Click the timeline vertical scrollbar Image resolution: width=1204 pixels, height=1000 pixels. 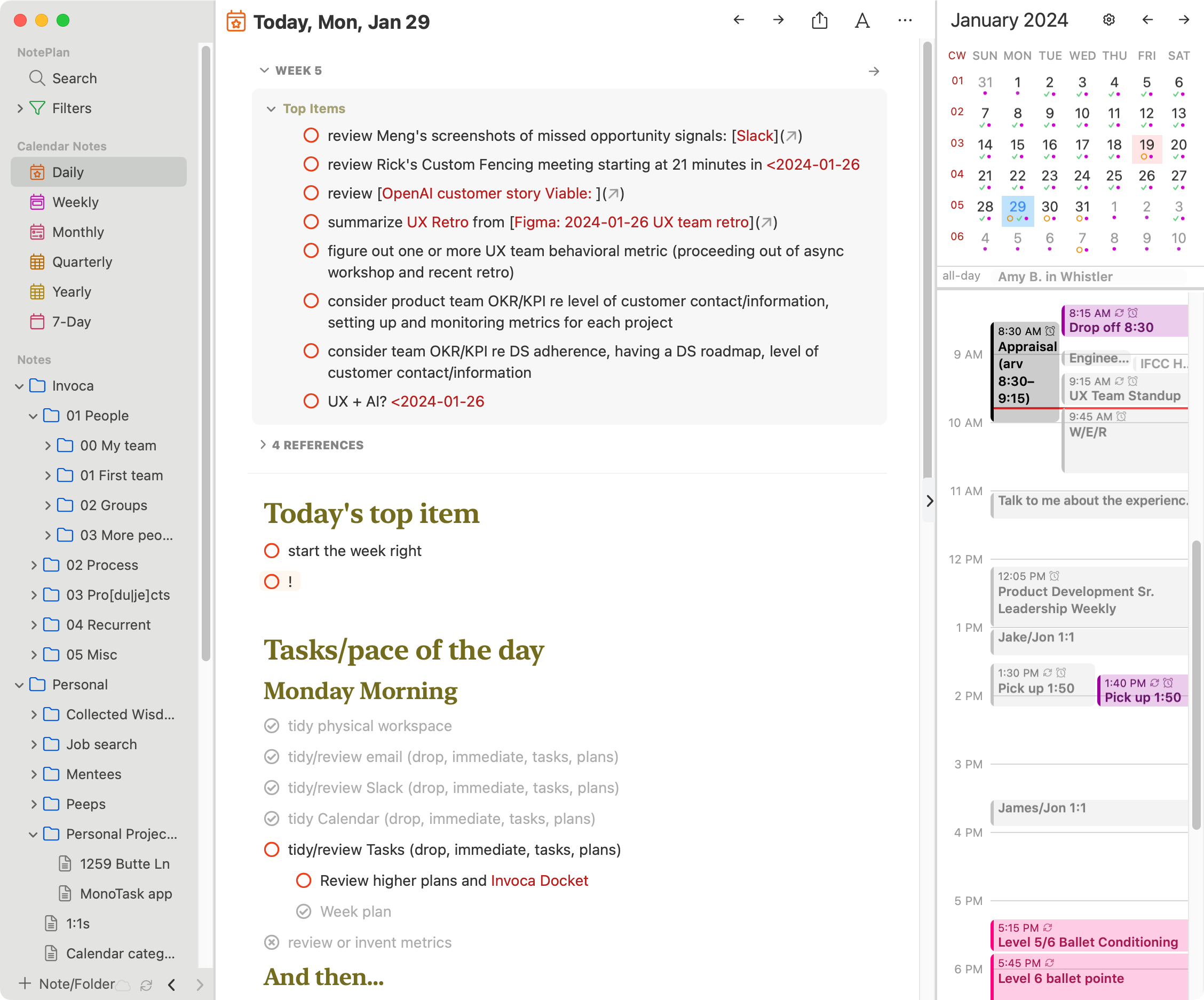(x=1195, y=685)
